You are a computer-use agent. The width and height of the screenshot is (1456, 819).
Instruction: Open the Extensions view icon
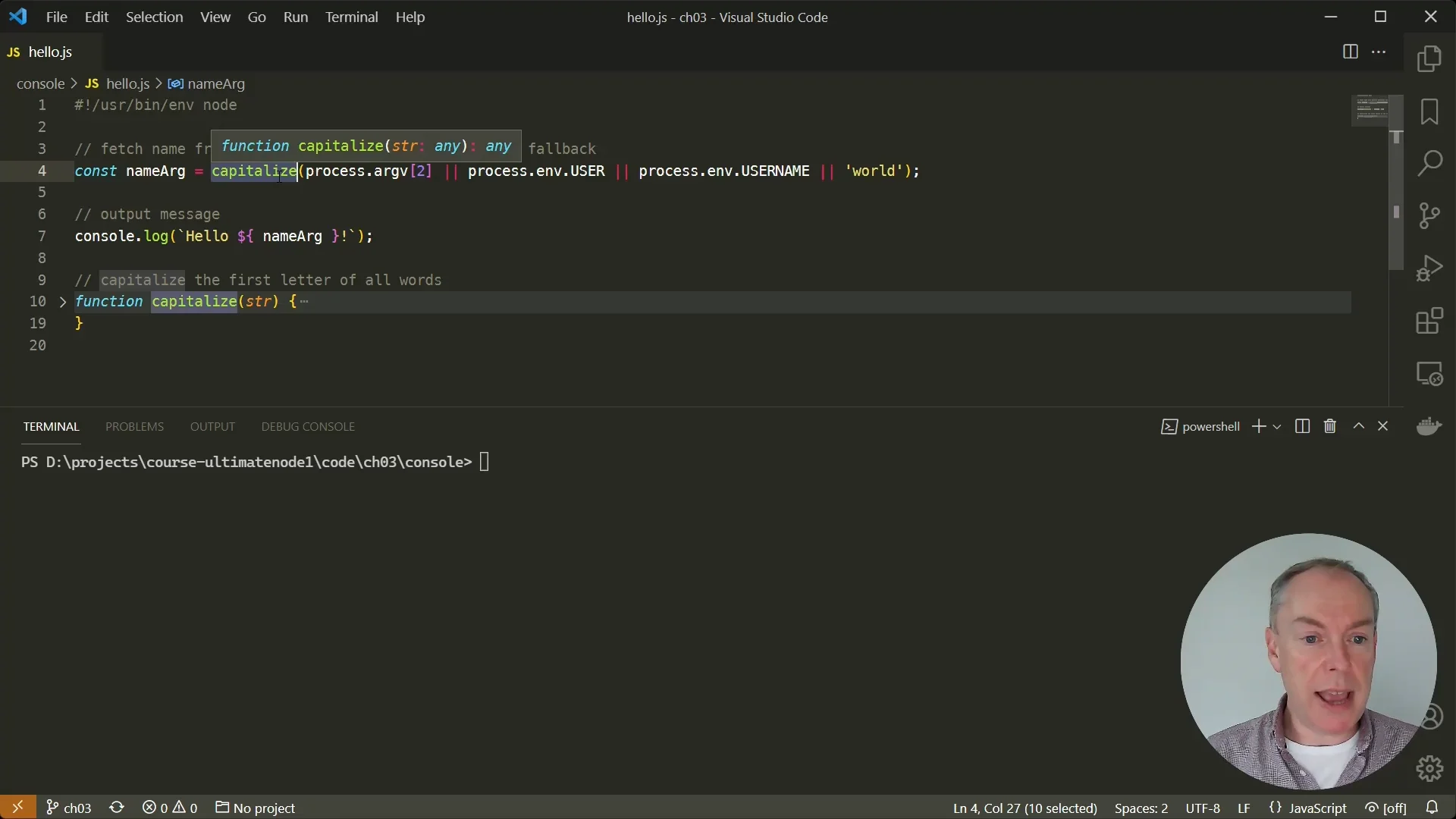[1429, 321]
